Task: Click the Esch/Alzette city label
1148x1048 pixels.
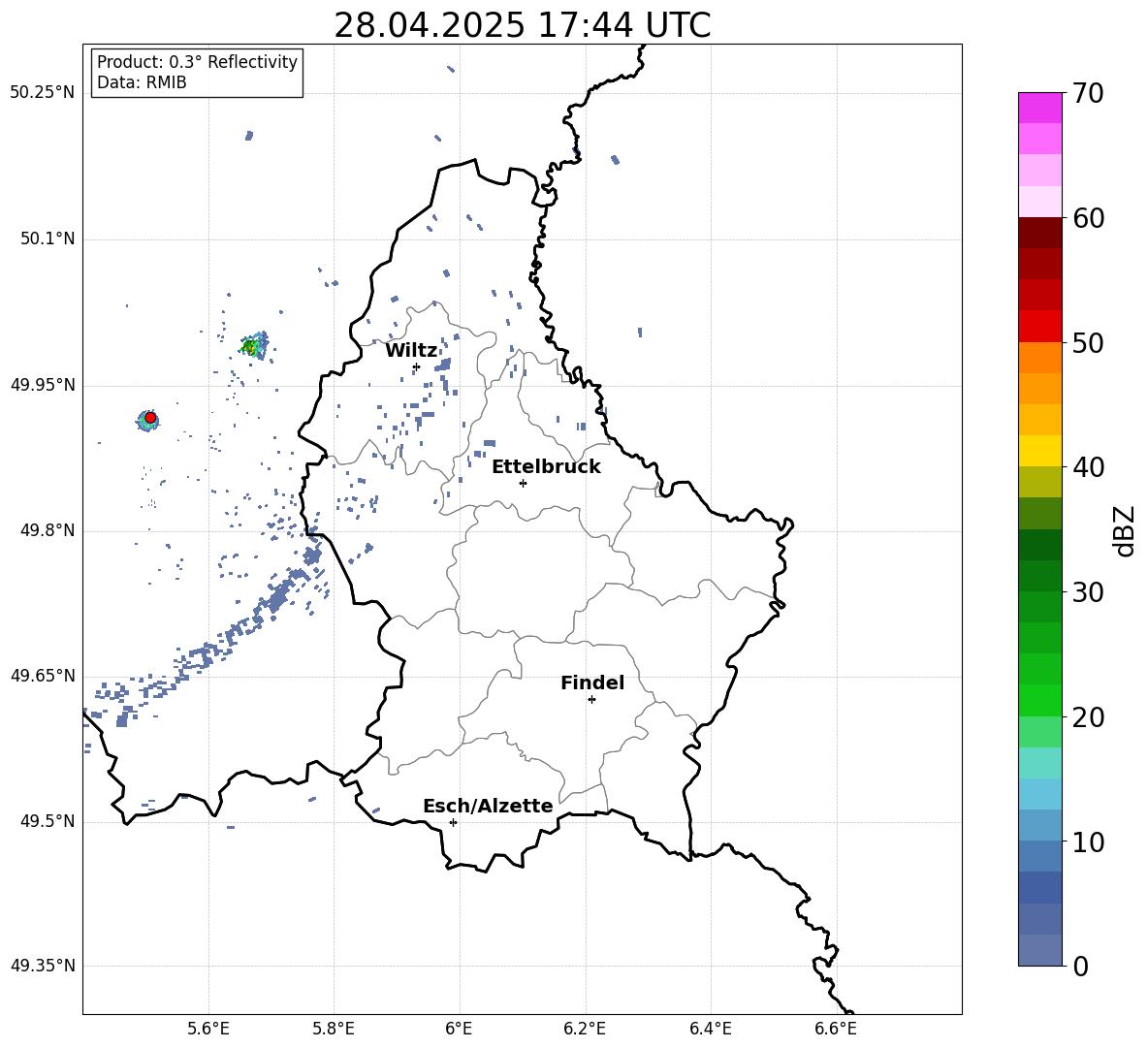Action: click(488, 806)
